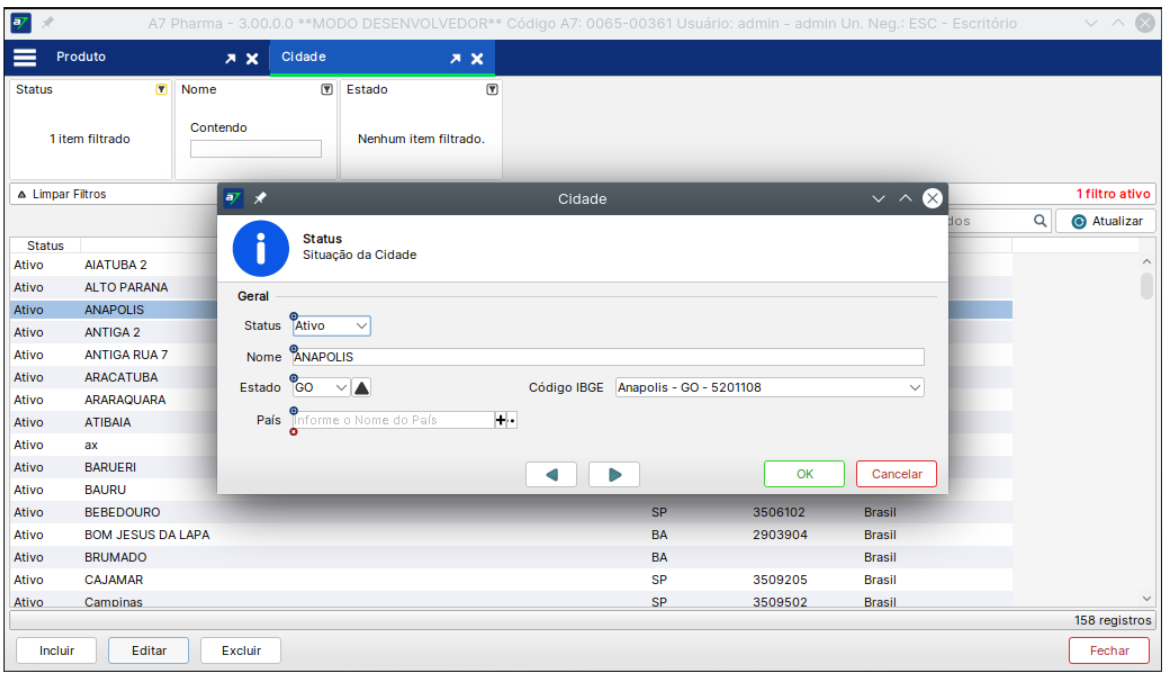Select the ARACATUBA row
This screenshot has width=1168, height=676.
(x=511, y=377)
